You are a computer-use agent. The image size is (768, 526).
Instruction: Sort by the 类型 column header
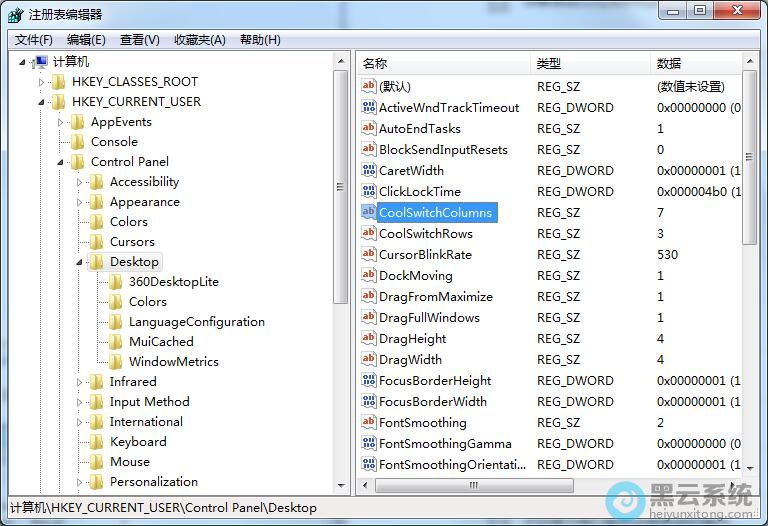pyautogui.click(x=590, y=63)
